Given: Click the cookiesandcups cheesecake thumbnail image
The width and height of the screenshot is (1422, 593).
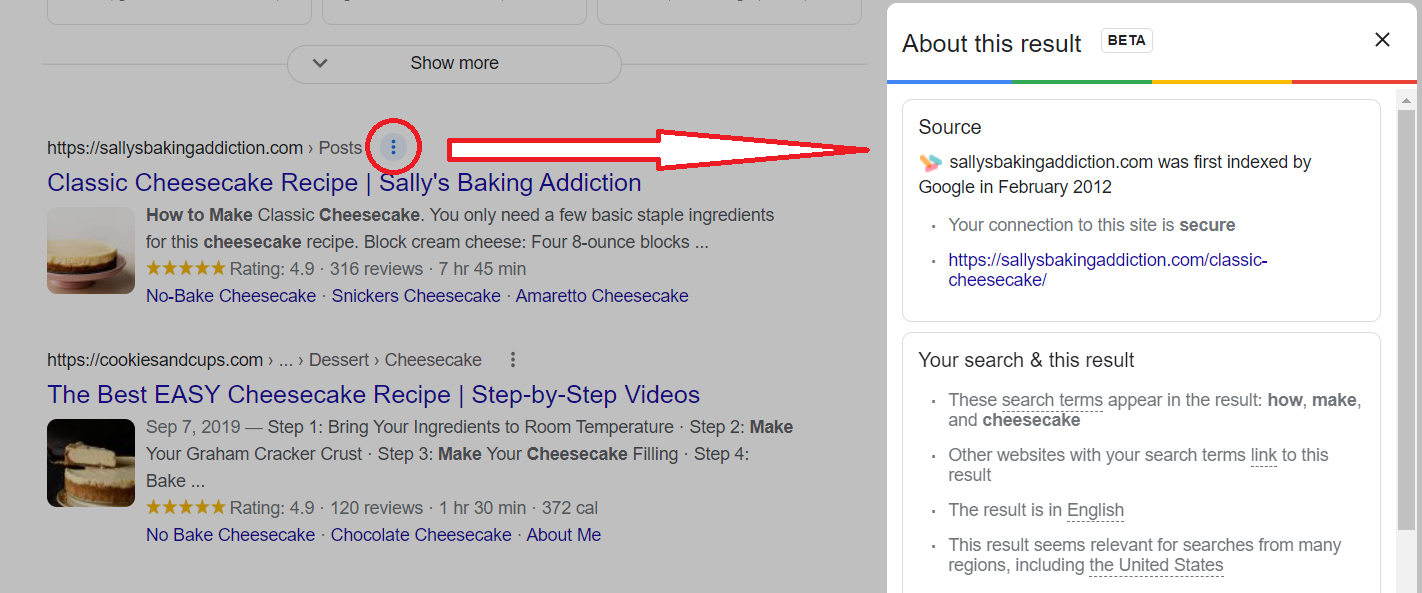Looking at the screenshot, I should 91,463.
